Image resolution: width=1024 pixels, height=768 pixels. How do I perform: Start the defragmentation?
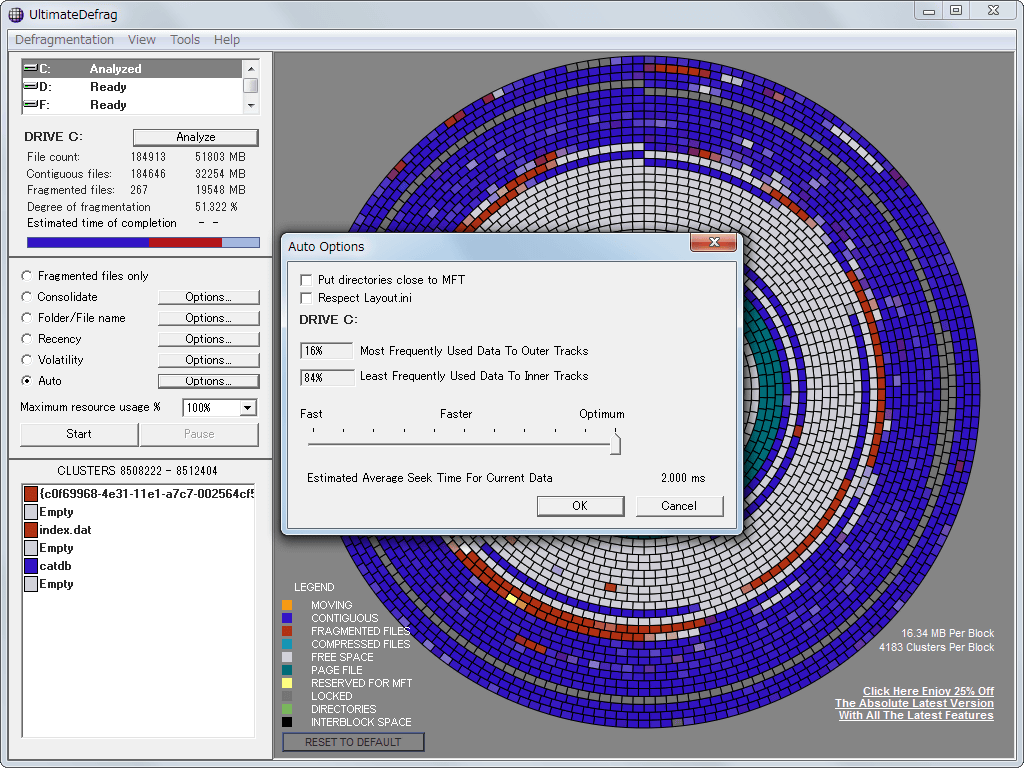click(x=79, y=434)
